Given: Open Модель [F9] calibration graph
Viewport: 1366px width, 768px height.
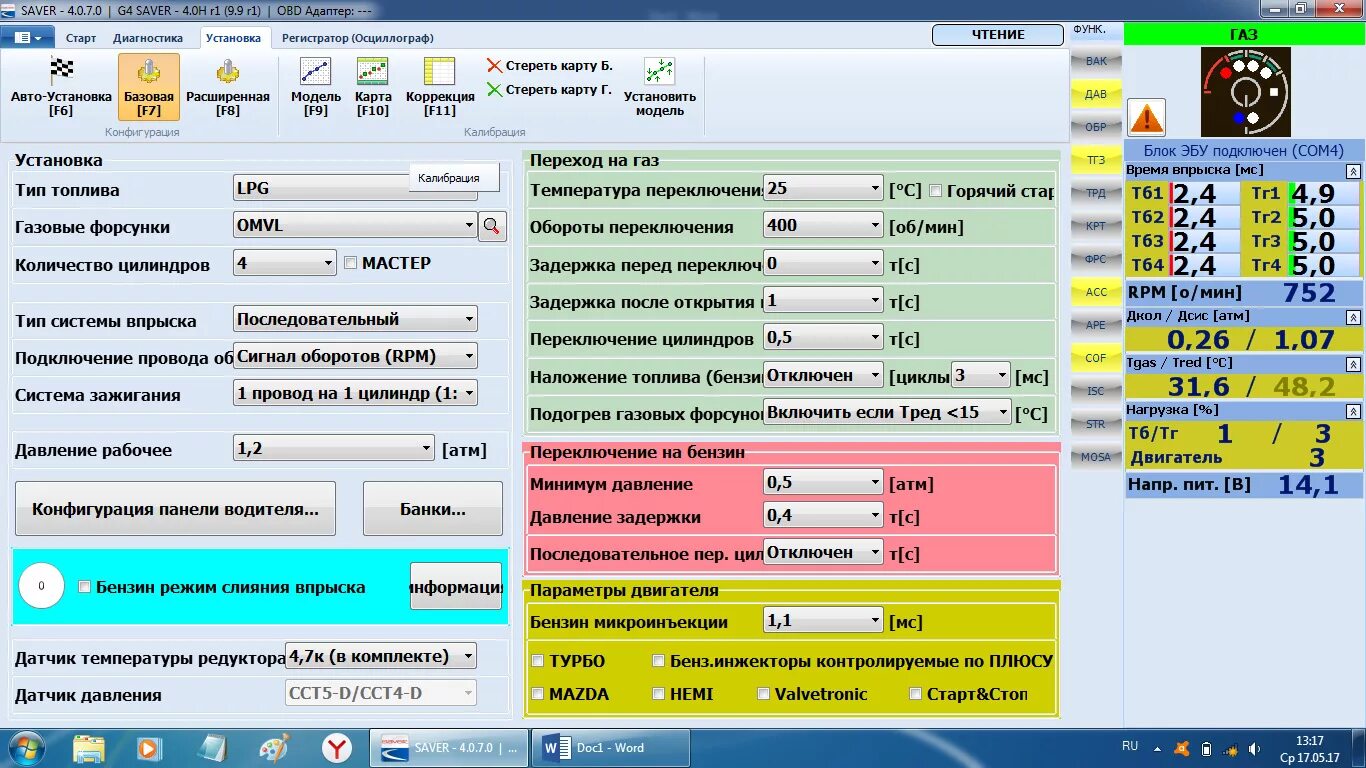Looking at the screenshot, I should click(x=316, y=86).
